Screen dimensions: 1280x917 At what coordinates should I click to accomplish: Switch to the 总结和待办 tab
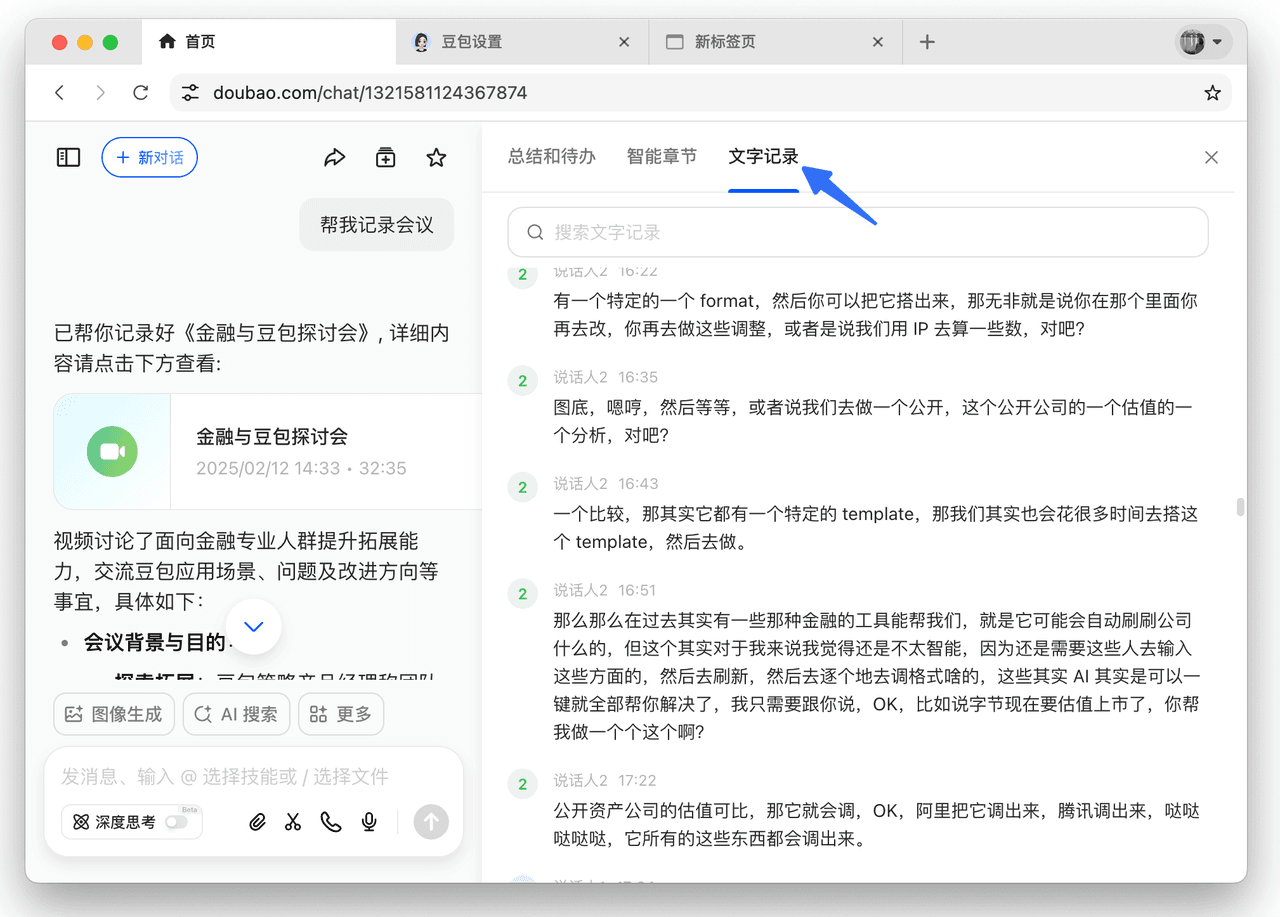point(552,157)
